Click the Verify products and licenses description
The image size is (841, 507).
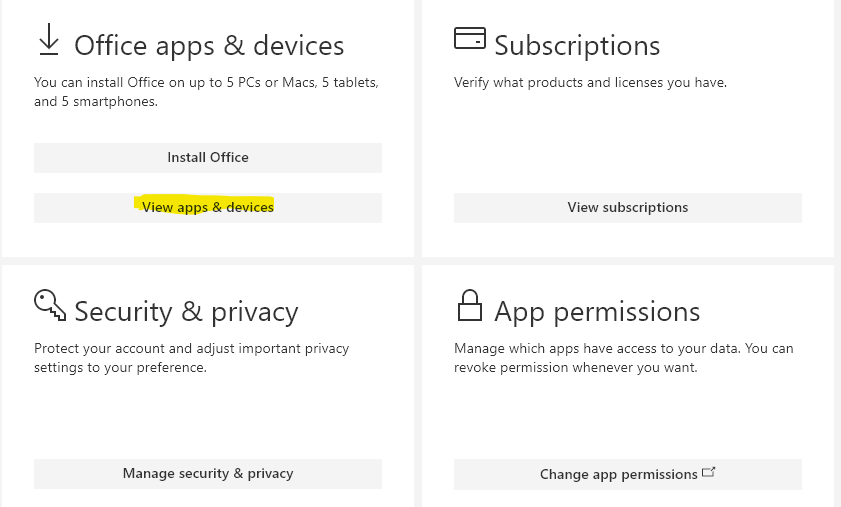pyautogui.click(x=590, y=82)
